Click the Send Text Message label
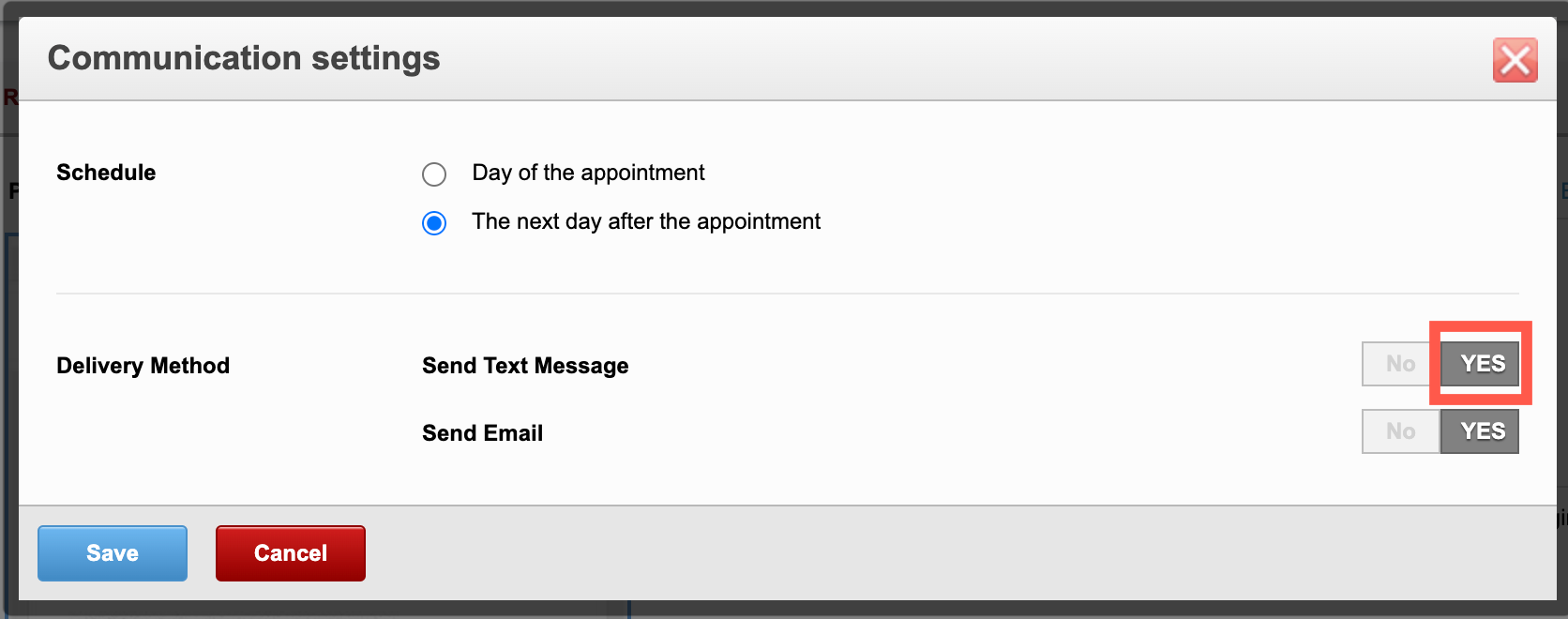This screenshot has width=1568, height=619. click(x=525, y=366)
